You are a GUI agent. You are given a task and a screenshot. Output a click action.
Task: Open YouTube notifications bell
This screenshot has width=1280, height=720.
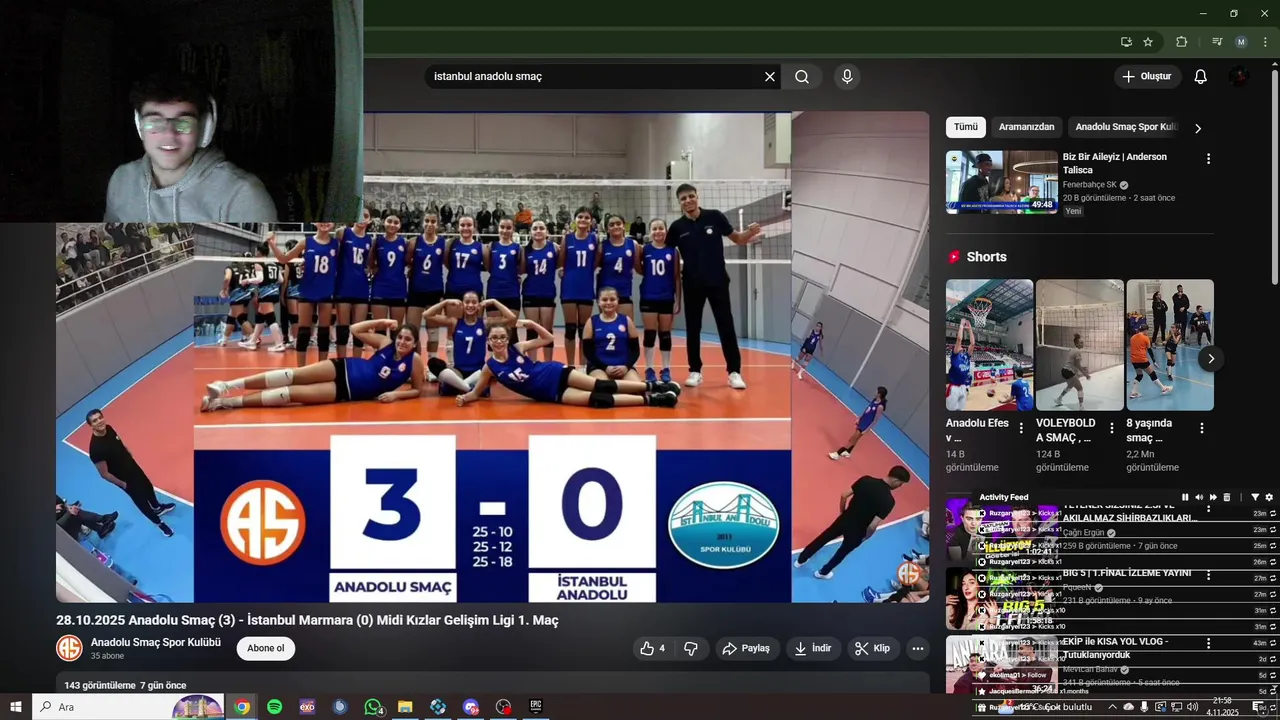pyautogui.click(x=1201, y=77)
